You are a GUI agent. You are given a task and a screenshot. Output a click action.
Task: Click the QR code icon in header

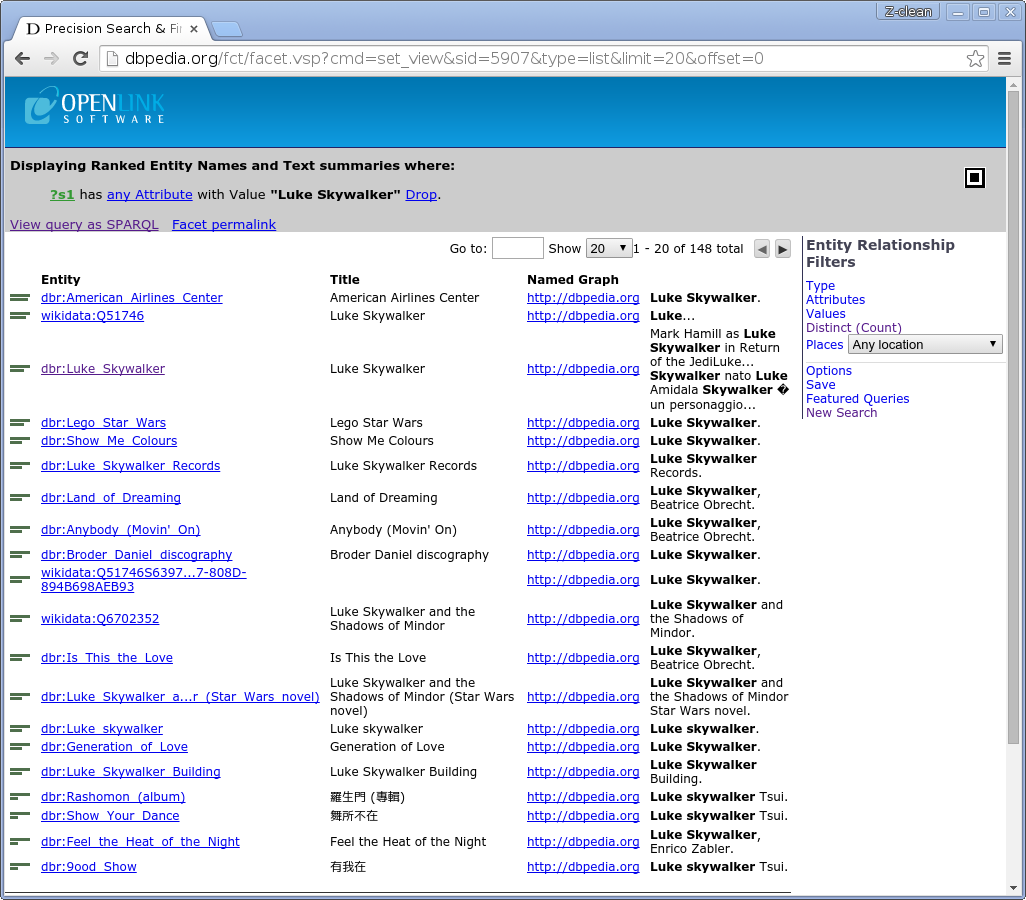[x=975, y=178]
